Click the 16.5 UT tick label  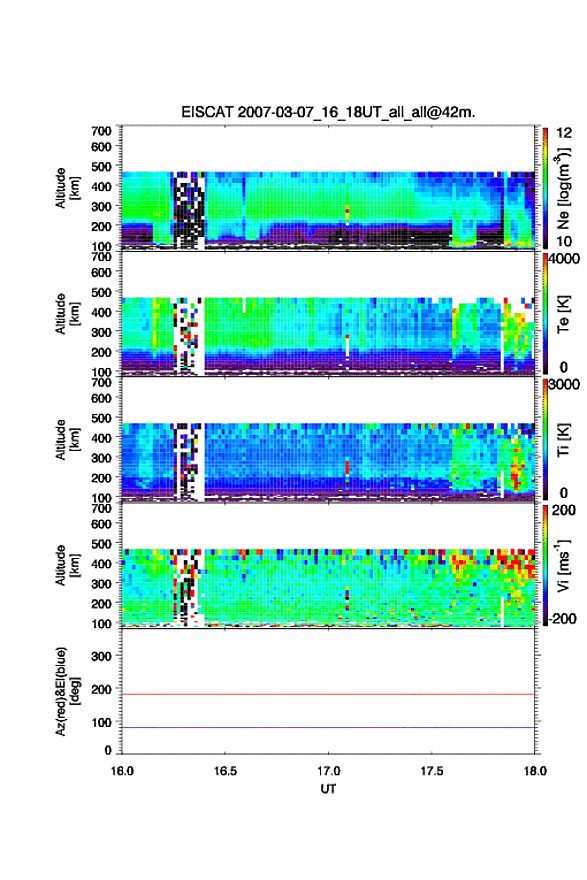[225, 771]
